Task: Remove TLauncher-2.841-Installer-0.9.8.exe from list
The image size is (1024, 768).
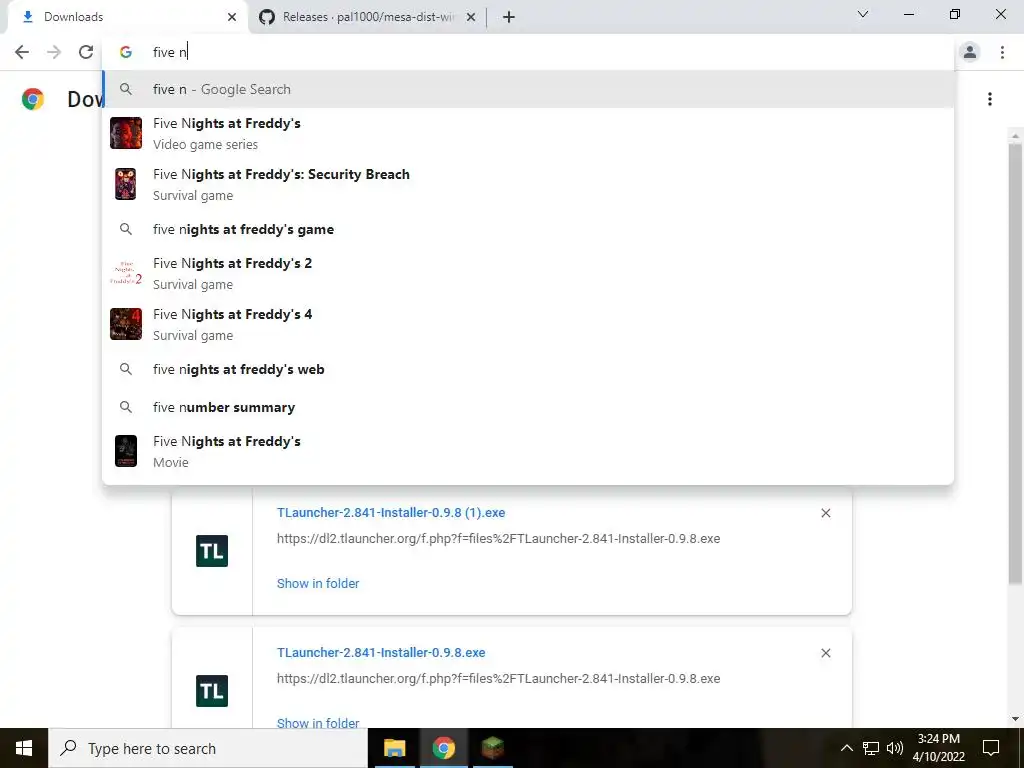Action: tap(825, 653)
